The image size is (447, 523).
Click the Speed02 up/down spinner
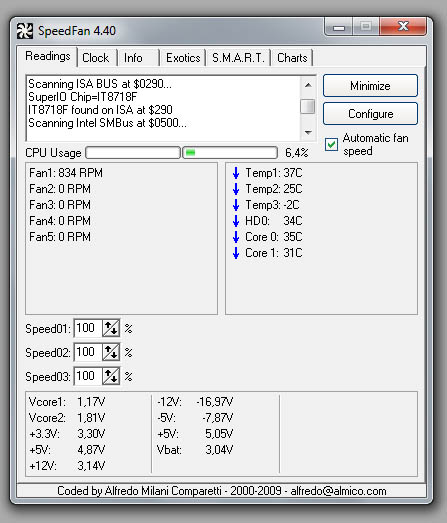click(x=111, y=353)
